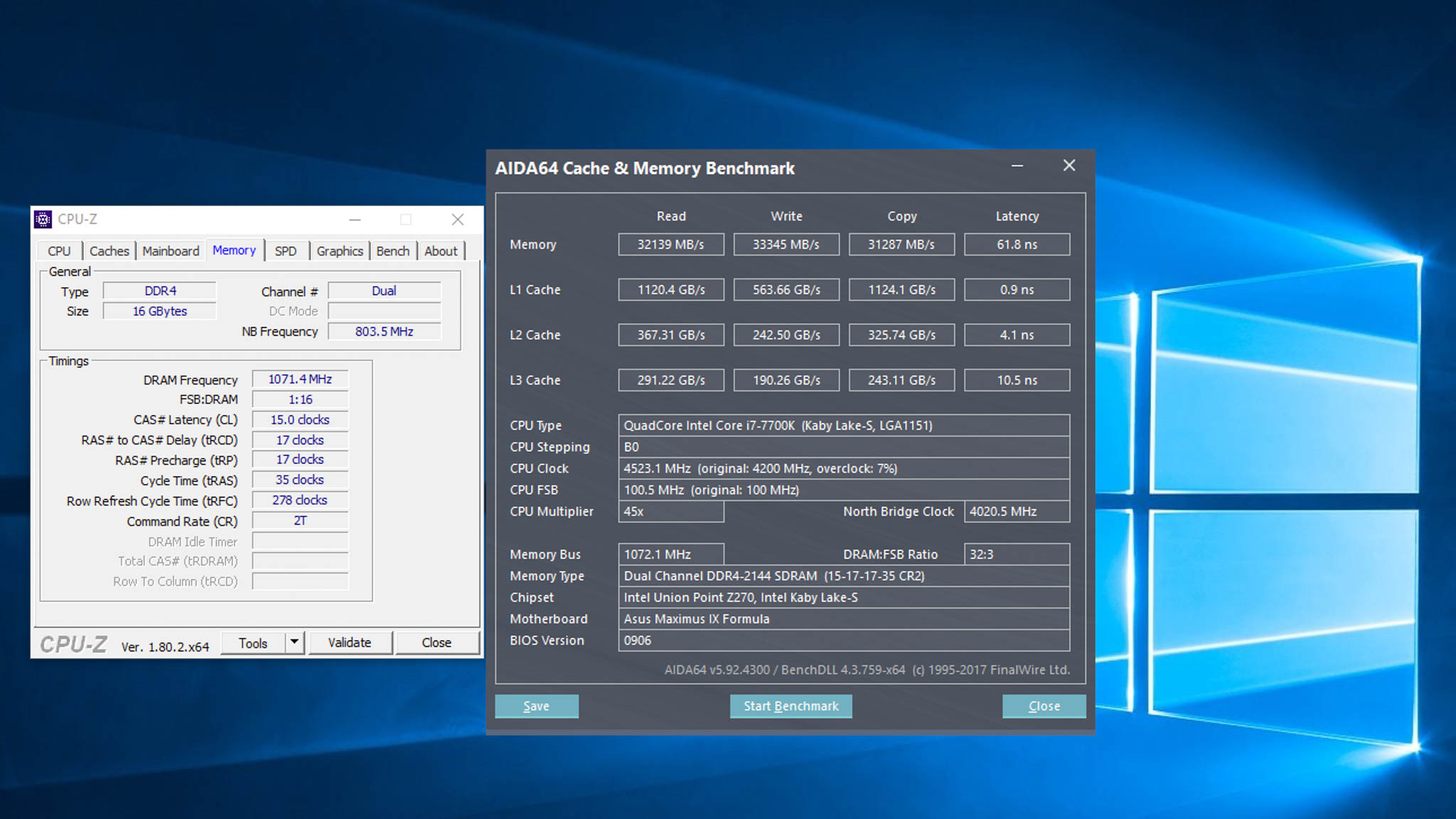The height and width of the screenshot is (819, 1456).
Task: Click the L1 Cache Read value 1120.4 GB/s
Action: pyautogui.click(x=671, y=290)
